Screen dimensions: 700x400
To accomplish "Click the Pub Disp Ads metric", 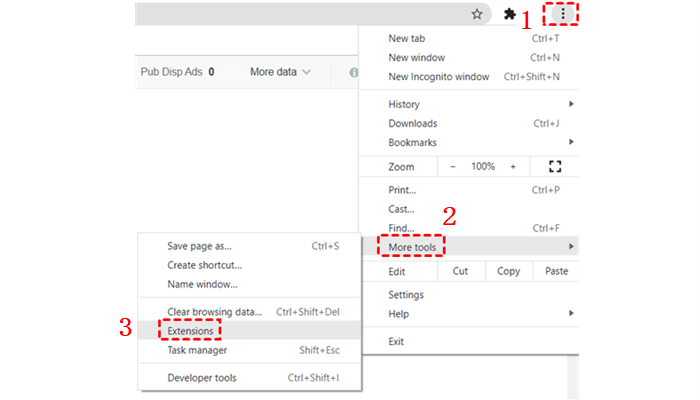I will (177, 72).
